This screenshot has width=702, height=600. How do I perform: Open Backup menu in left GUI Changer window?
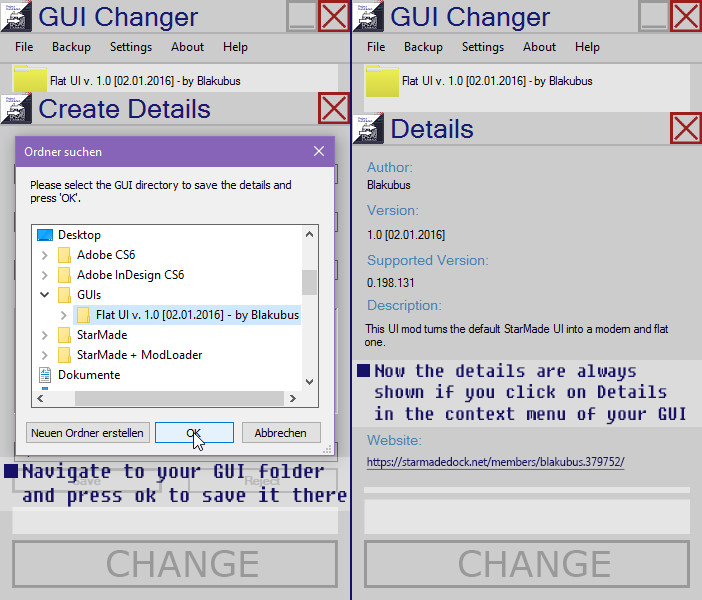(71, 47)
